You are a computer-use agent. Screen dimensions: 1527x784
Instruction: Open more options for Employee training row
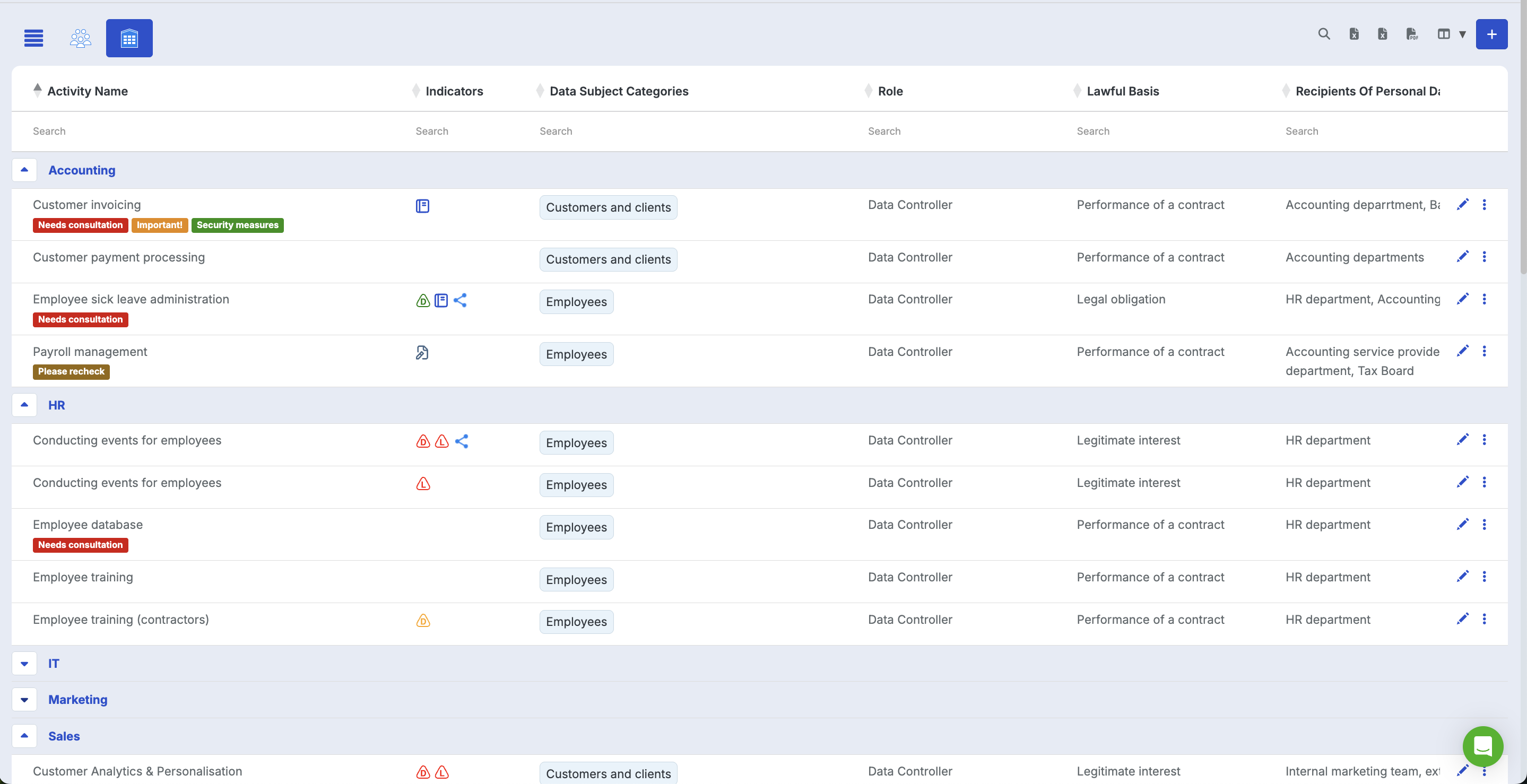coord(1485,577)
